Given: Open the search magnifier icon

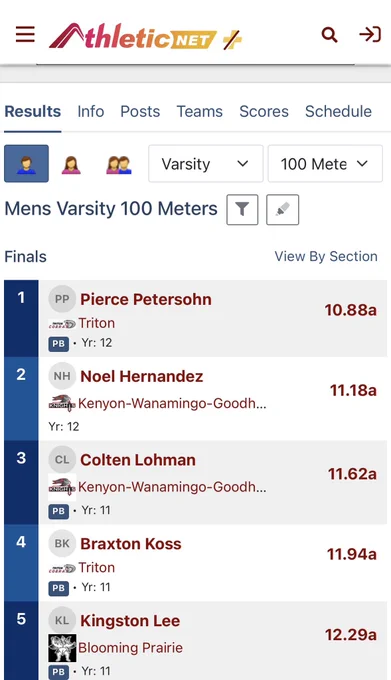Looking at the screenshot, I should [329, 35].
